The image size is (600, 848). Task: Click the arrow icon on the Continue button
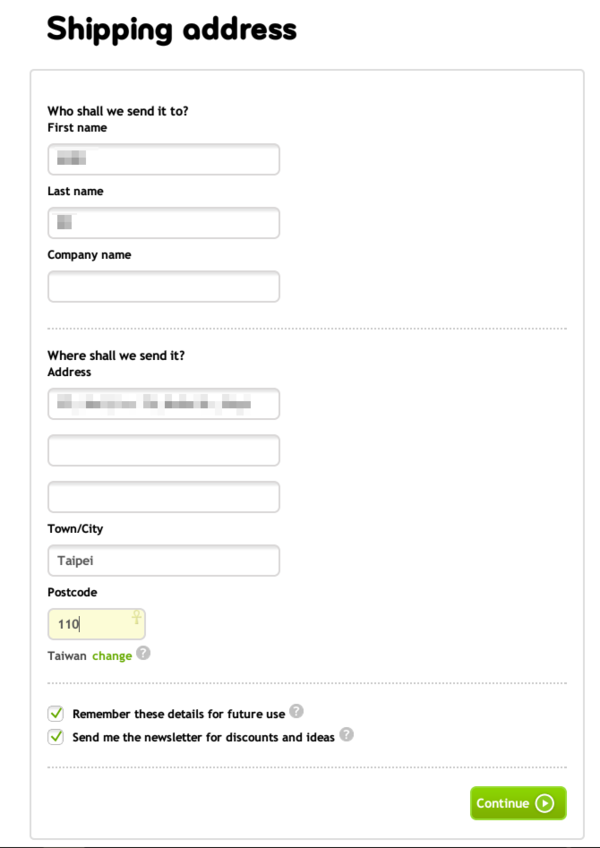coord(544,803)
